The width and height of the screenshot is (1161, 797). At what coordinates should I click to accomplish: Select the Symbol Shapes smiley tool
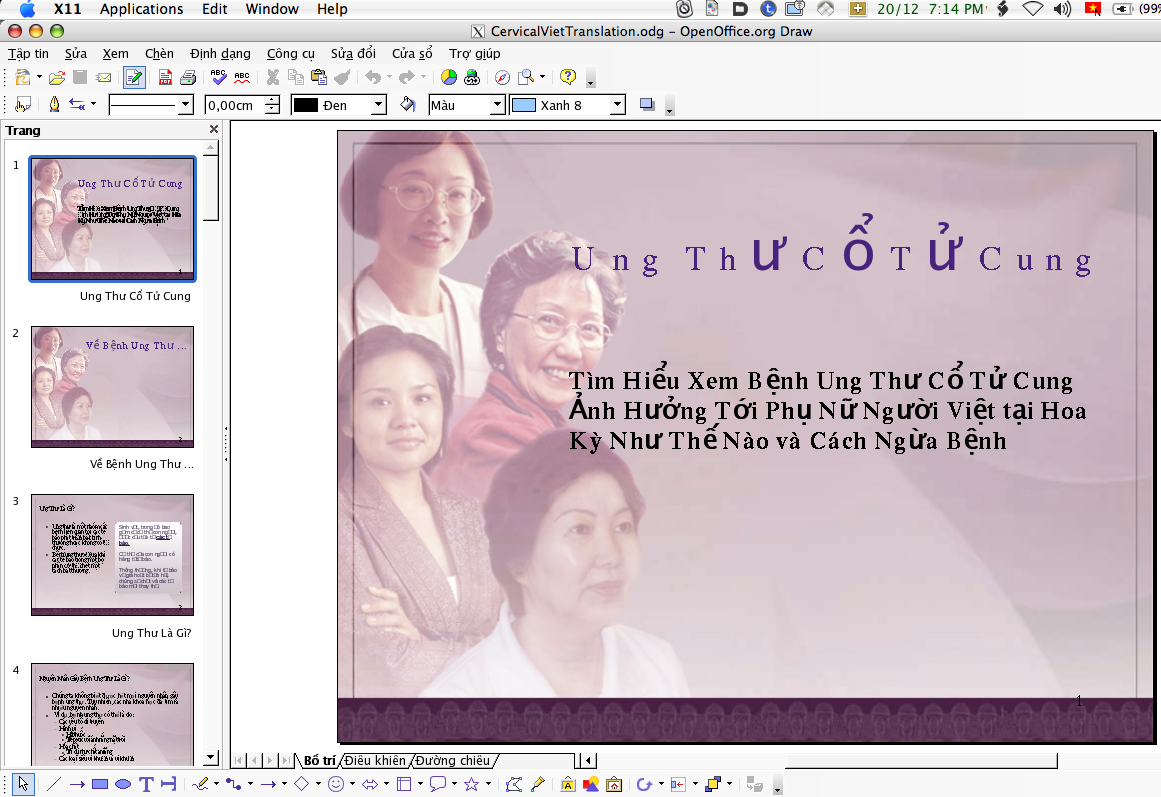(336, 784)
